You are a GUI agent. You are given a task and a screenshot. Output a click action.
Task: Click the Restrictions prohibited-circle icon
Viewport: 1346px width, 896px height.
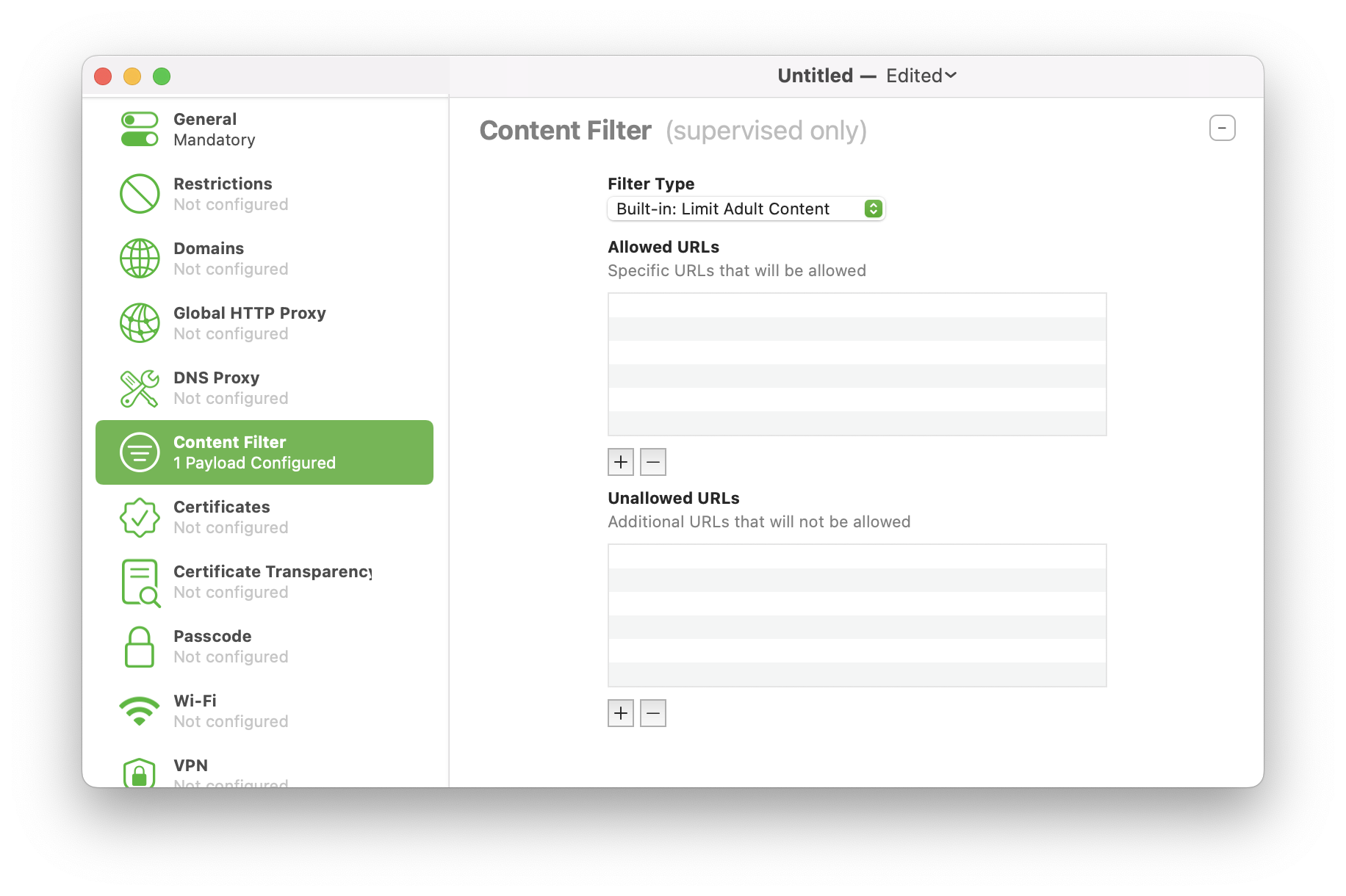[x=140, y=194]
